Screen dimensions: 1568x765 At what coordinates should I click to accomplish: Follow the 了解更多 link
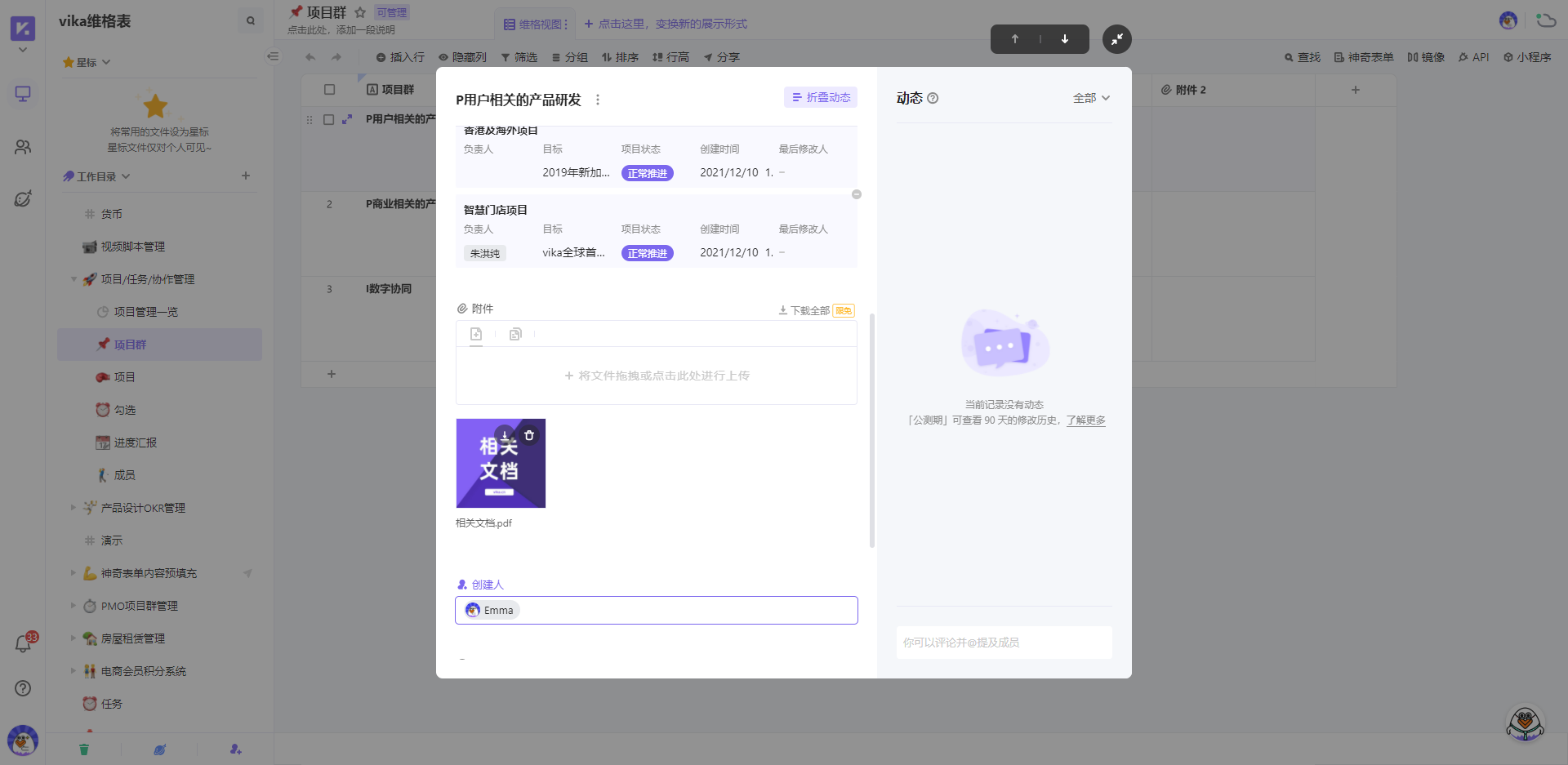pos(1085,420)
